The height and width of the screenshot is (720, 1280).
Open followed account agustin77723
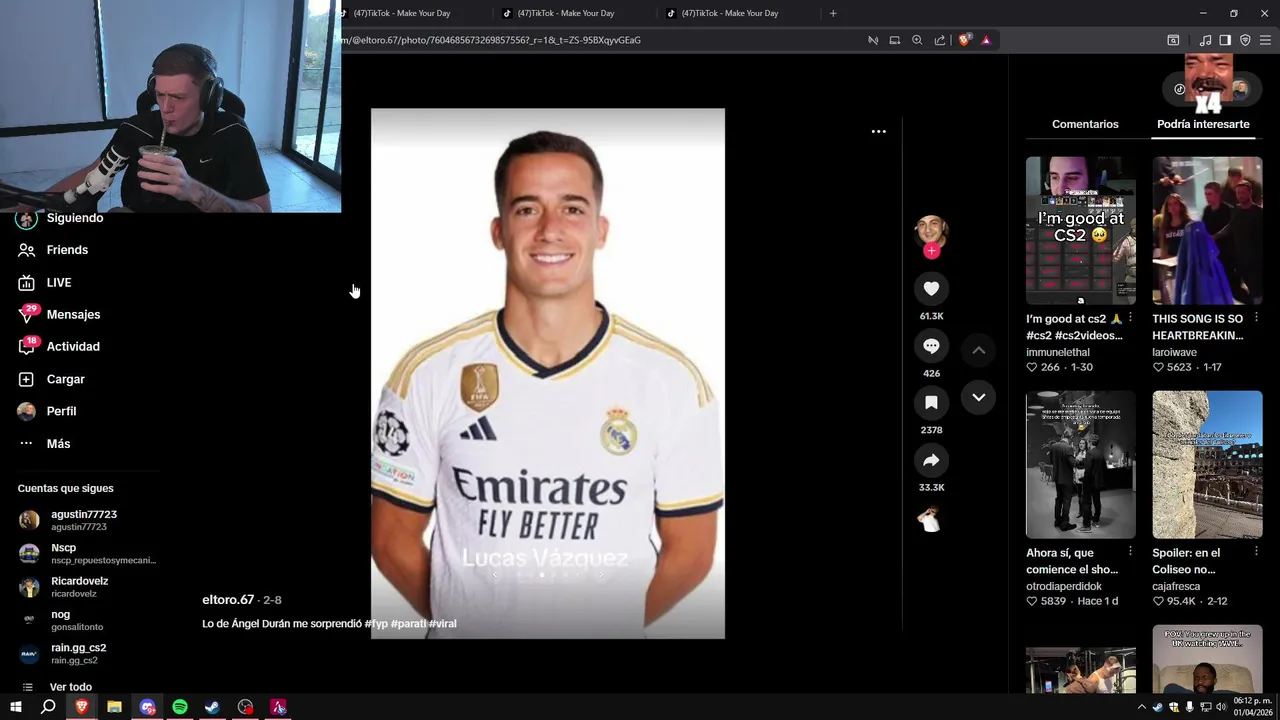[x=85, y=520]
